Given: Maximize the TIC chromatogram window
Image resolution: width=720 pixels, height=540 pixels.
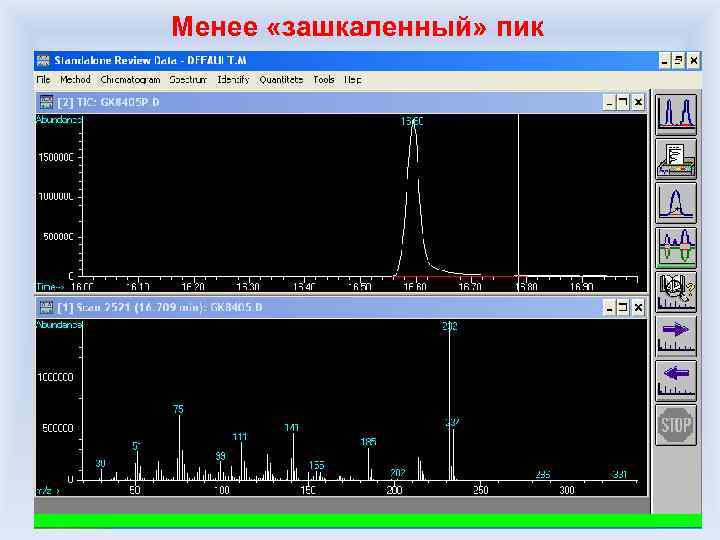Looking at the screenshot, I should (623, 102).
